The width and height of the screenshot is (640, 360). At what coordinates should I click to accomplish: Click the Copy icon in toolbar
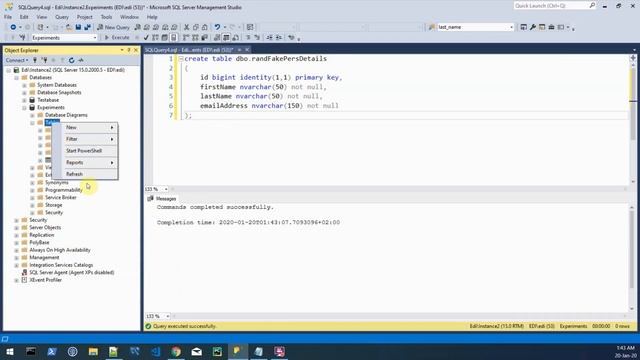[x=196, y=27]
